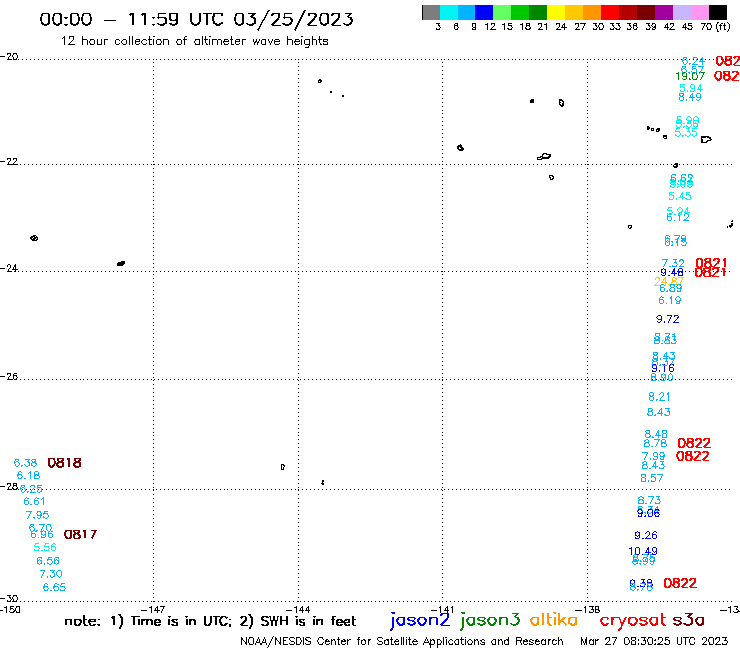The height and width of the screenshot is (650, 740).
Task: Click the legend unit label '(ft)'
Action: pos(722,27)
